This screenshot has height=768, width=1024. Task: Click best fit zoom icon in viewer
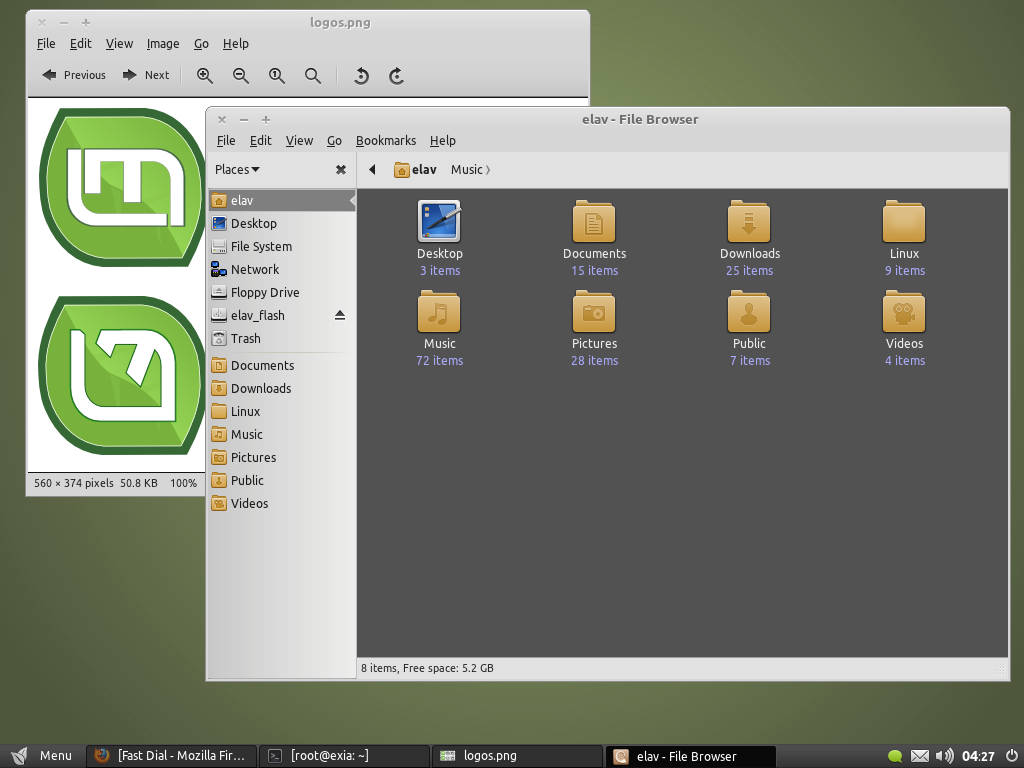pos(313,76)
